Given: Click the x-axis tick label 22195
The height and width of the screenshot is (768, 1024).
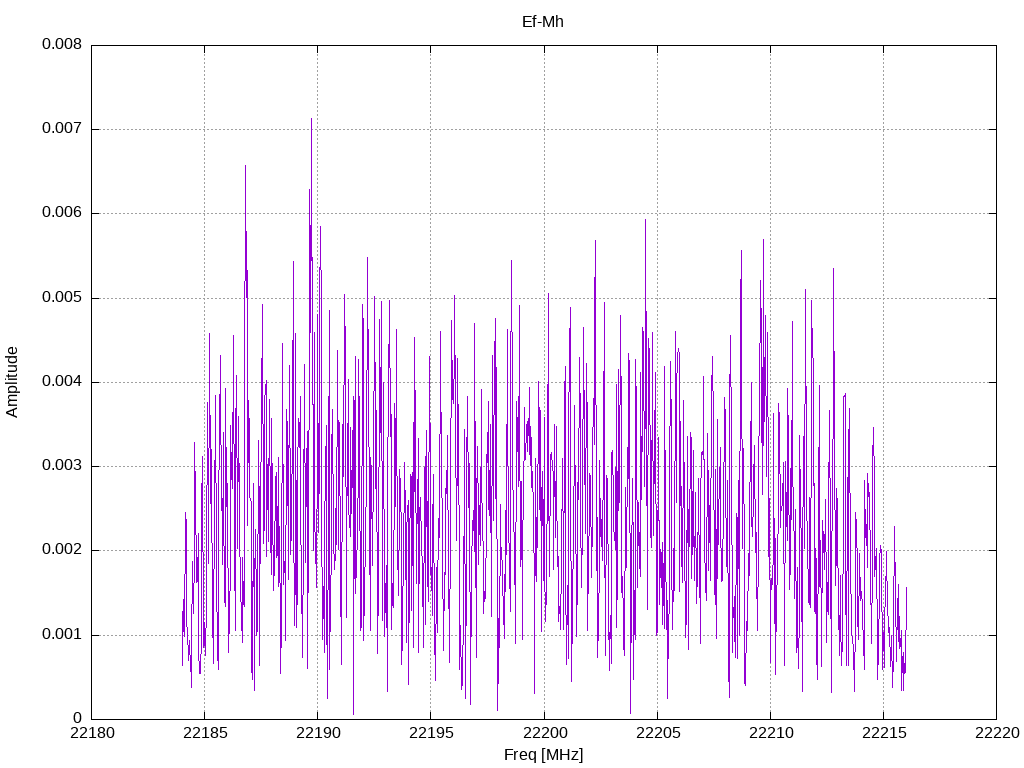Looking at the screenshot, I should pos(431,733).
